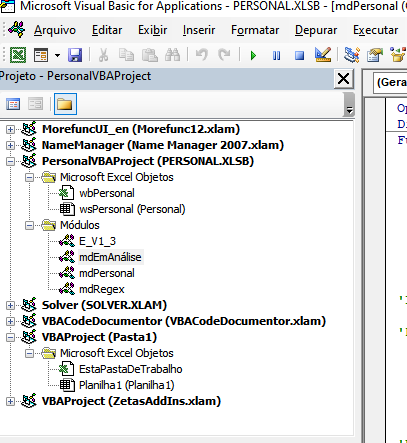The height and width of the screenshot is (443, 407).
Task: Save PERSONAL.XLSB with the floppy disk icon
Action: point(75,55)
